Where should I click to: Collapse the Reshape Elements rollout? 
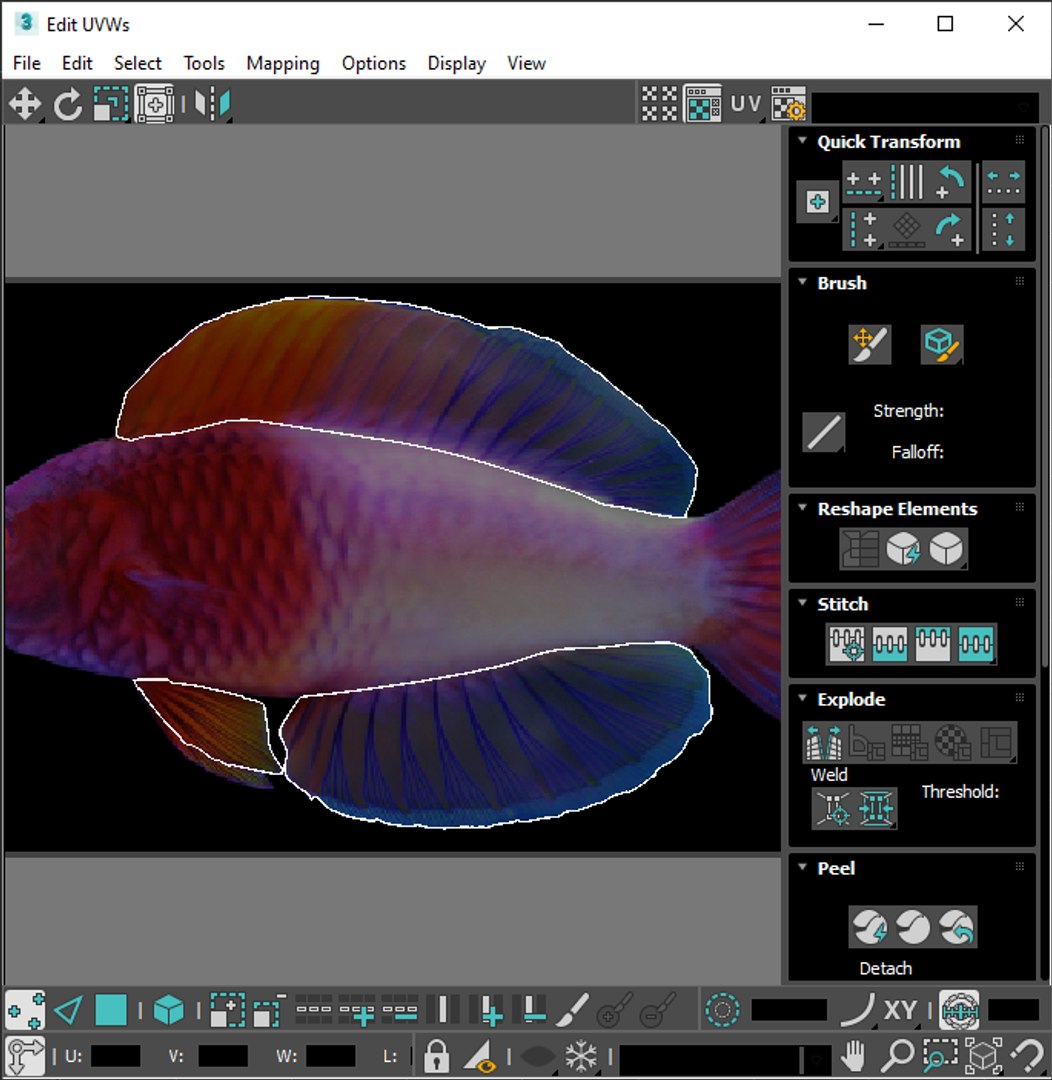802,508
